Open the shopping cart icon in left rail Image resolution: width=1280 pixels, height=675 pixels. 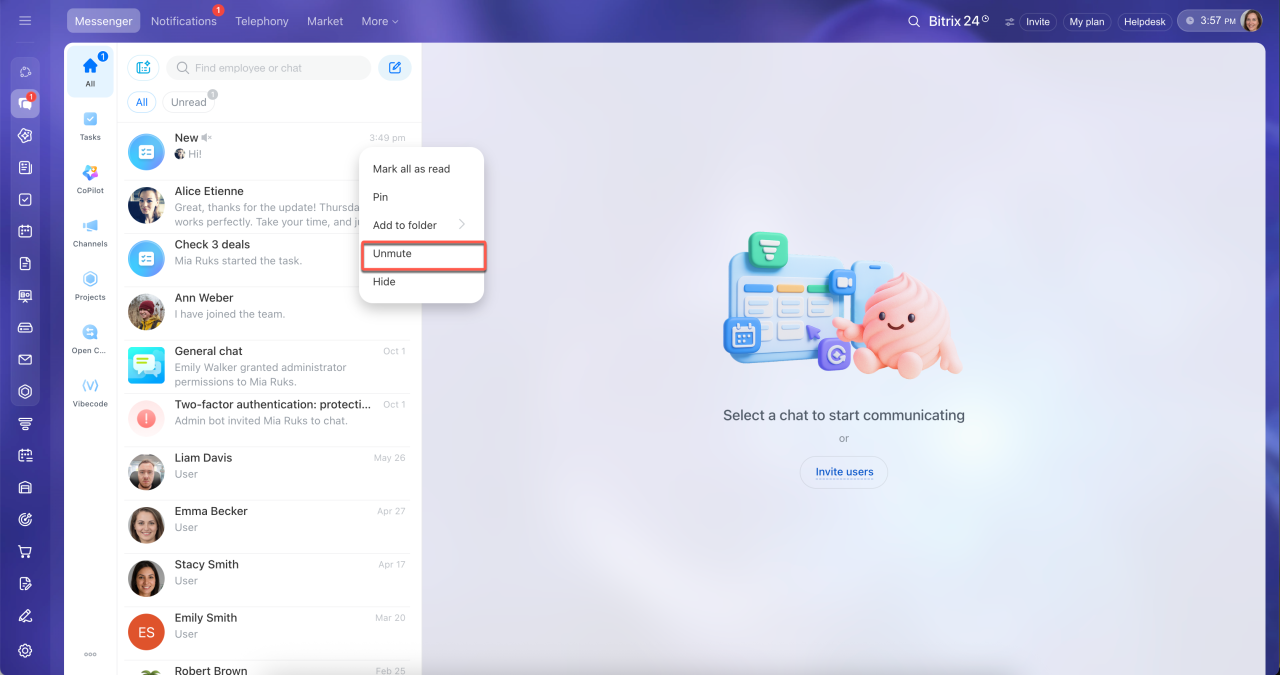pyautogui.click(x=25, y=551)
